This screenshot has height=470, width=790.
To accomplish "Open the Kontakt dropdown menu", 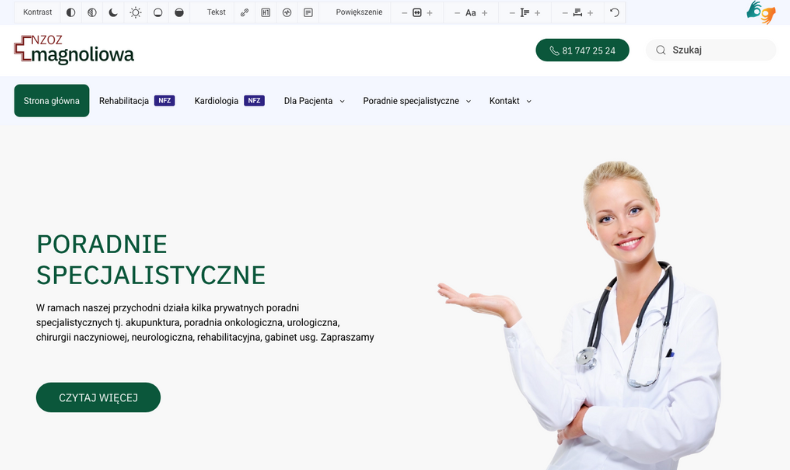I will tap(510, 101).
